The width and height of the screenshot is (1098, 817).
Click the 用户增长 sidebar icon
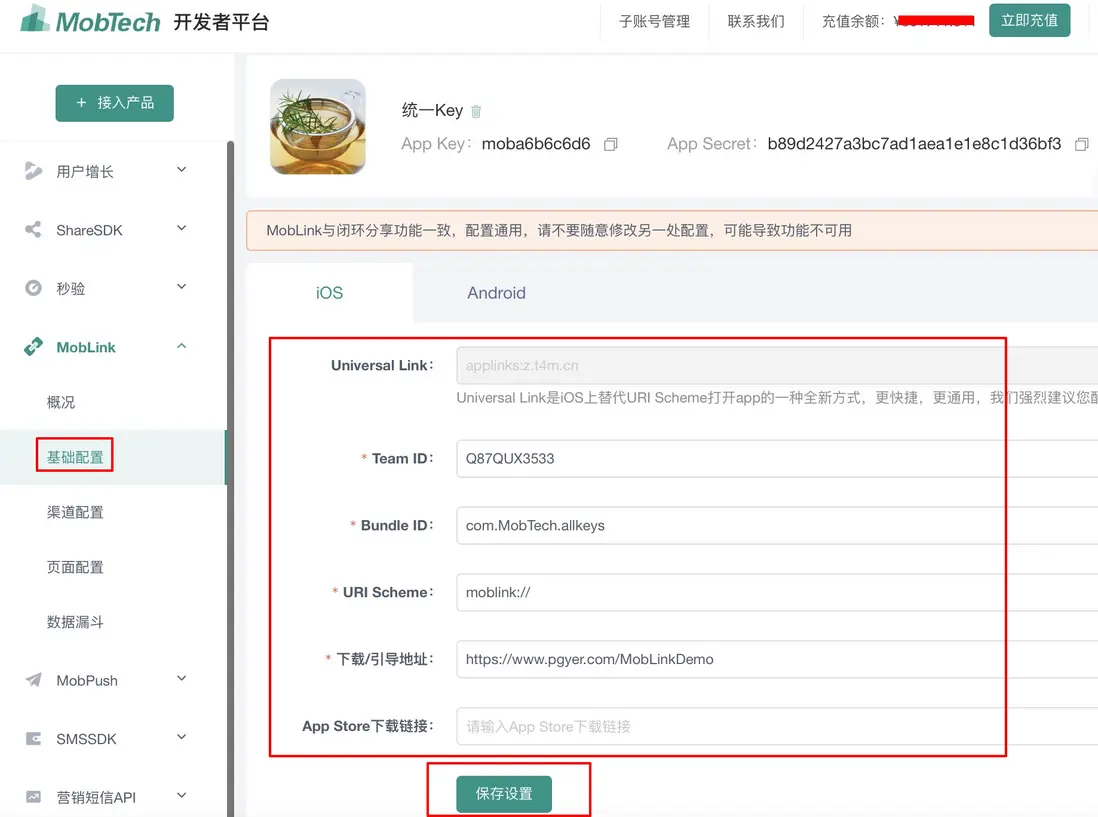[x=33, y=171]
